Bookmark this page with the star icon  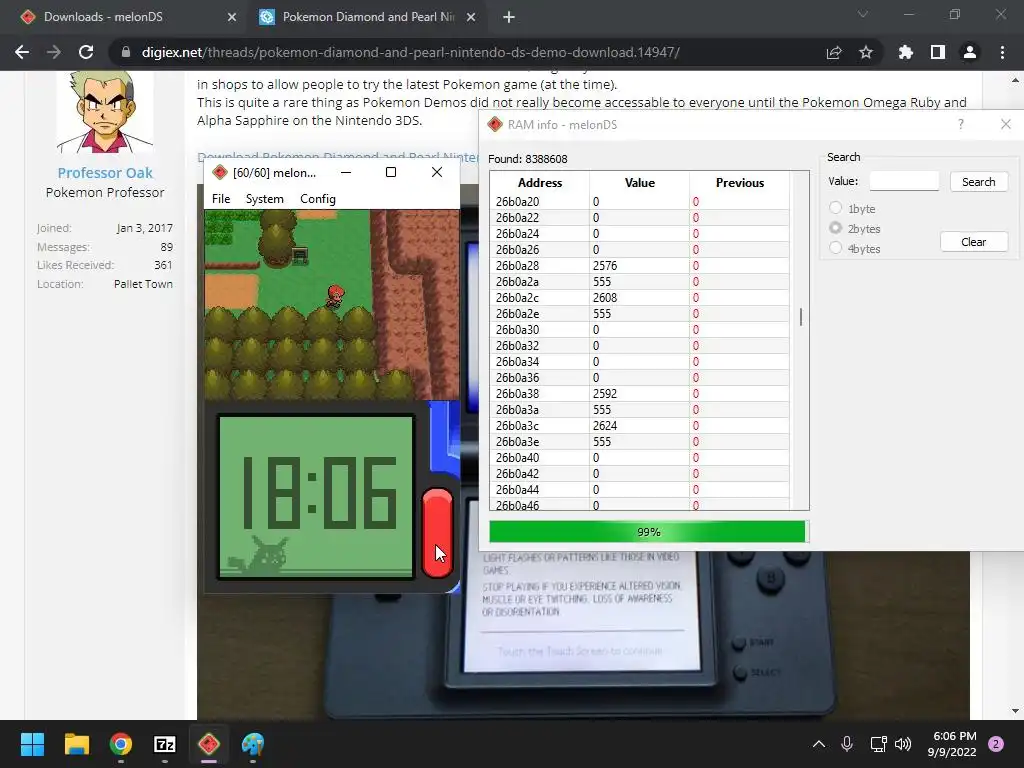pyautogui.click(x=866, y=52)
